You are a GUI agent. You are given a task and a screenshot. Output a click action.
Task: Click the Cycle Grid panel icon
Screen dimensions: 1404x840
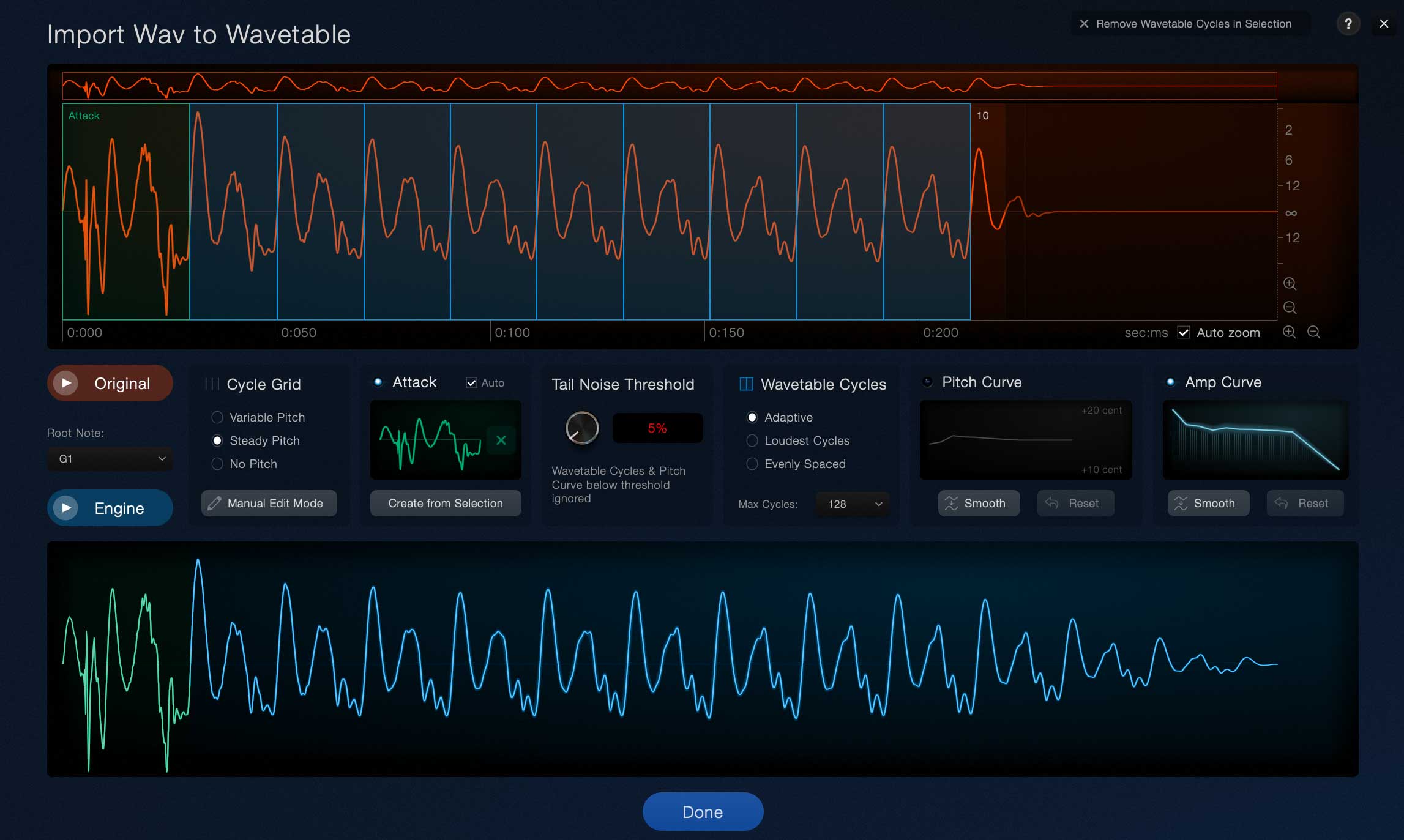click(x=211, y=384)
